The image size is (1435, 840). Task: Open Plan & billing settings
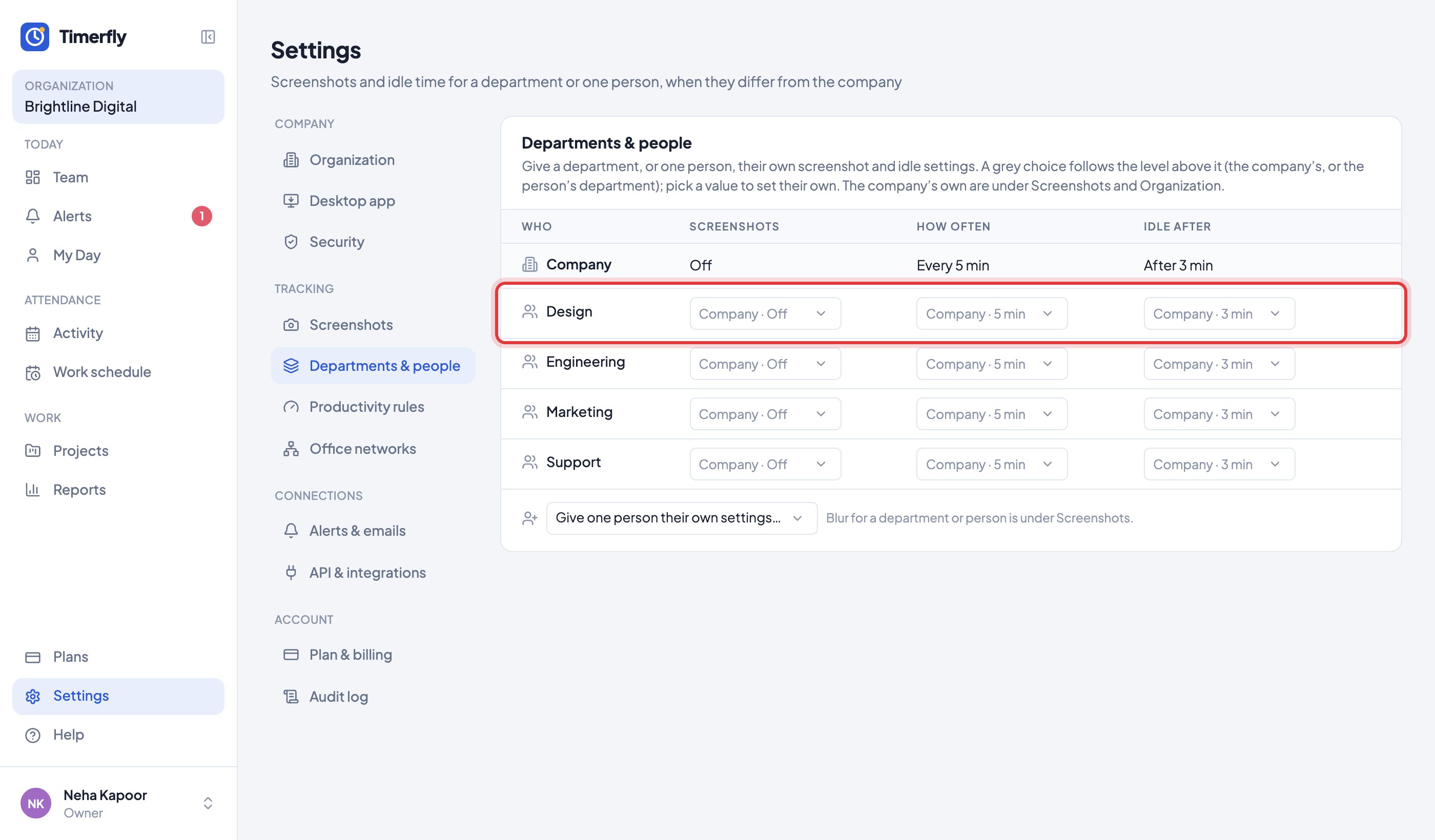click(x=373, y=655)
